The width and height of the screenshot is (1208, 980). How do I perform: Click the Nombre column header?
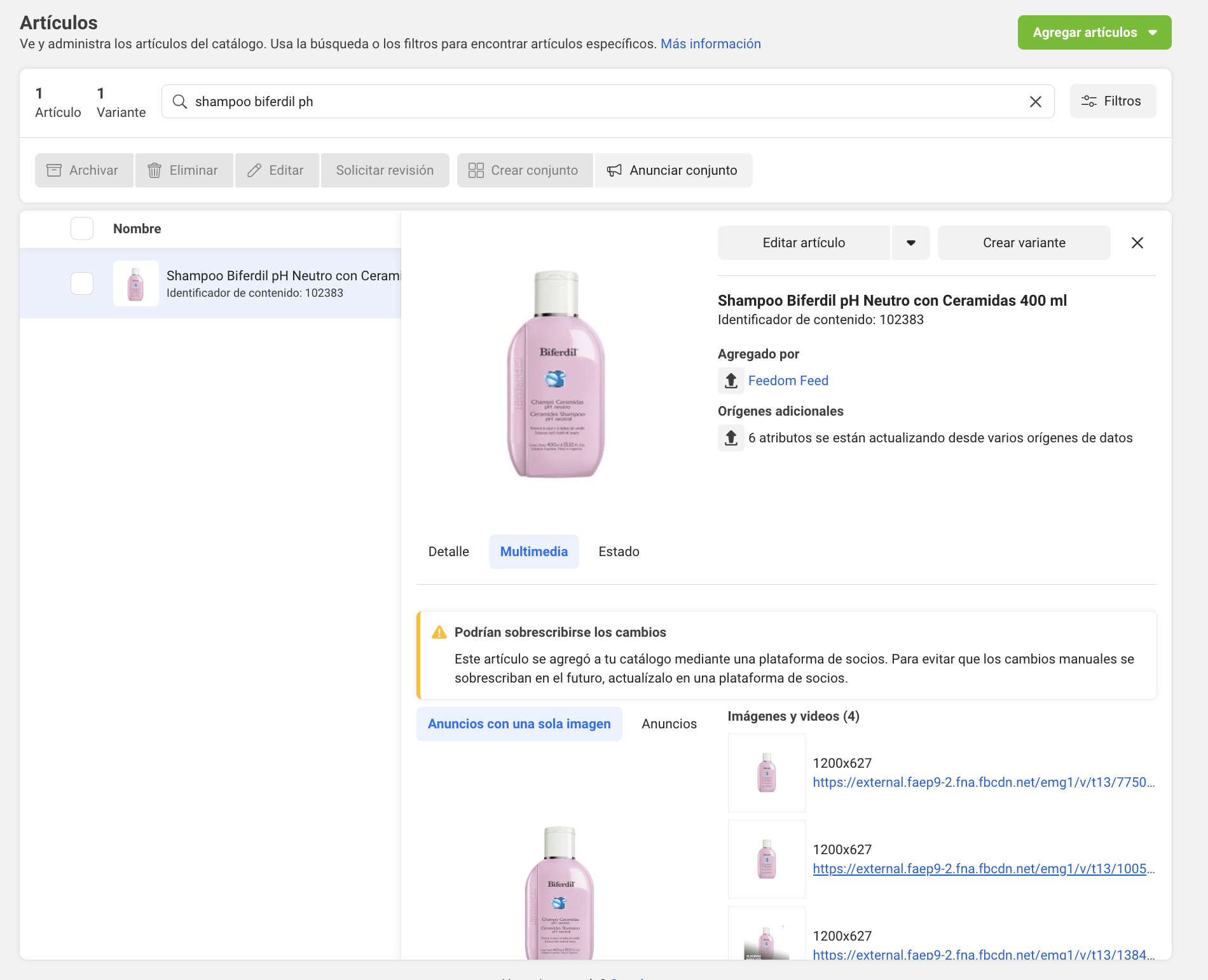click(137, 229)
